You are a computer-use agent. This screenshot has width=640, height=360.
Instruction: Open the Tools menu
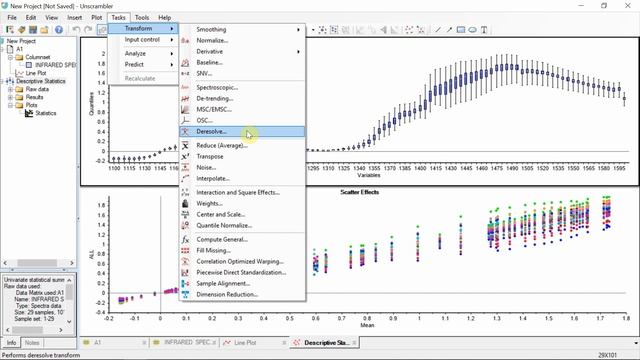pyautogui.click(x=142, y=18)
